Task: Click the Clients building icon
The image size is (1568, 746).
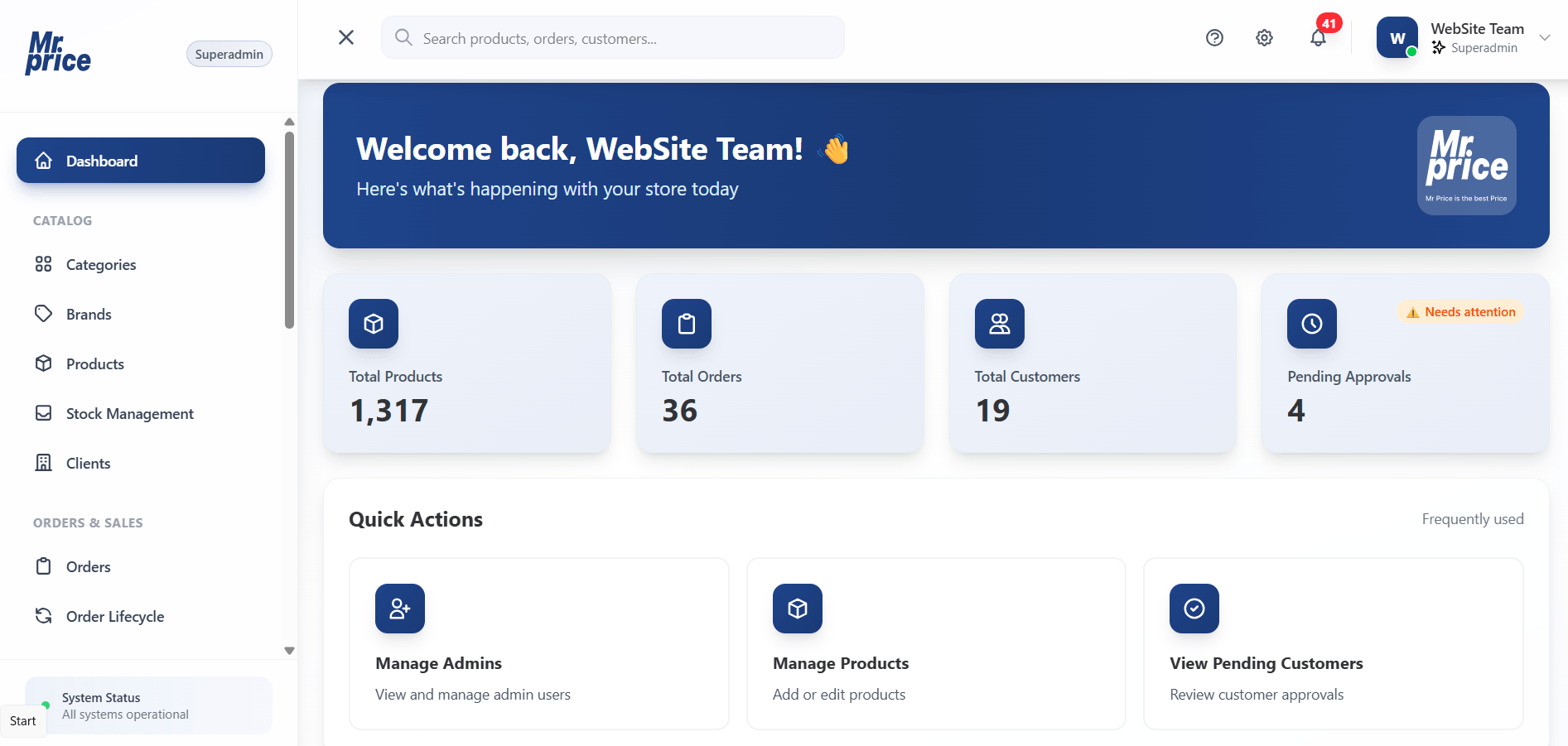Action: [44, 463]
